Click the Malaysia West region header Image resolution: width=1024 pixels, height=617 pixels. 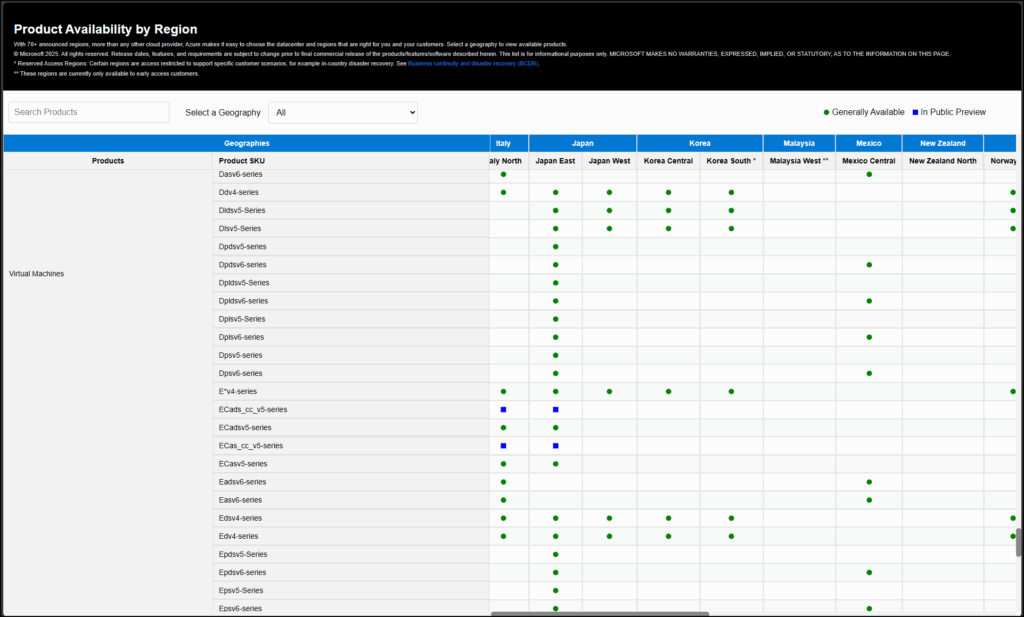coord(799,161)
